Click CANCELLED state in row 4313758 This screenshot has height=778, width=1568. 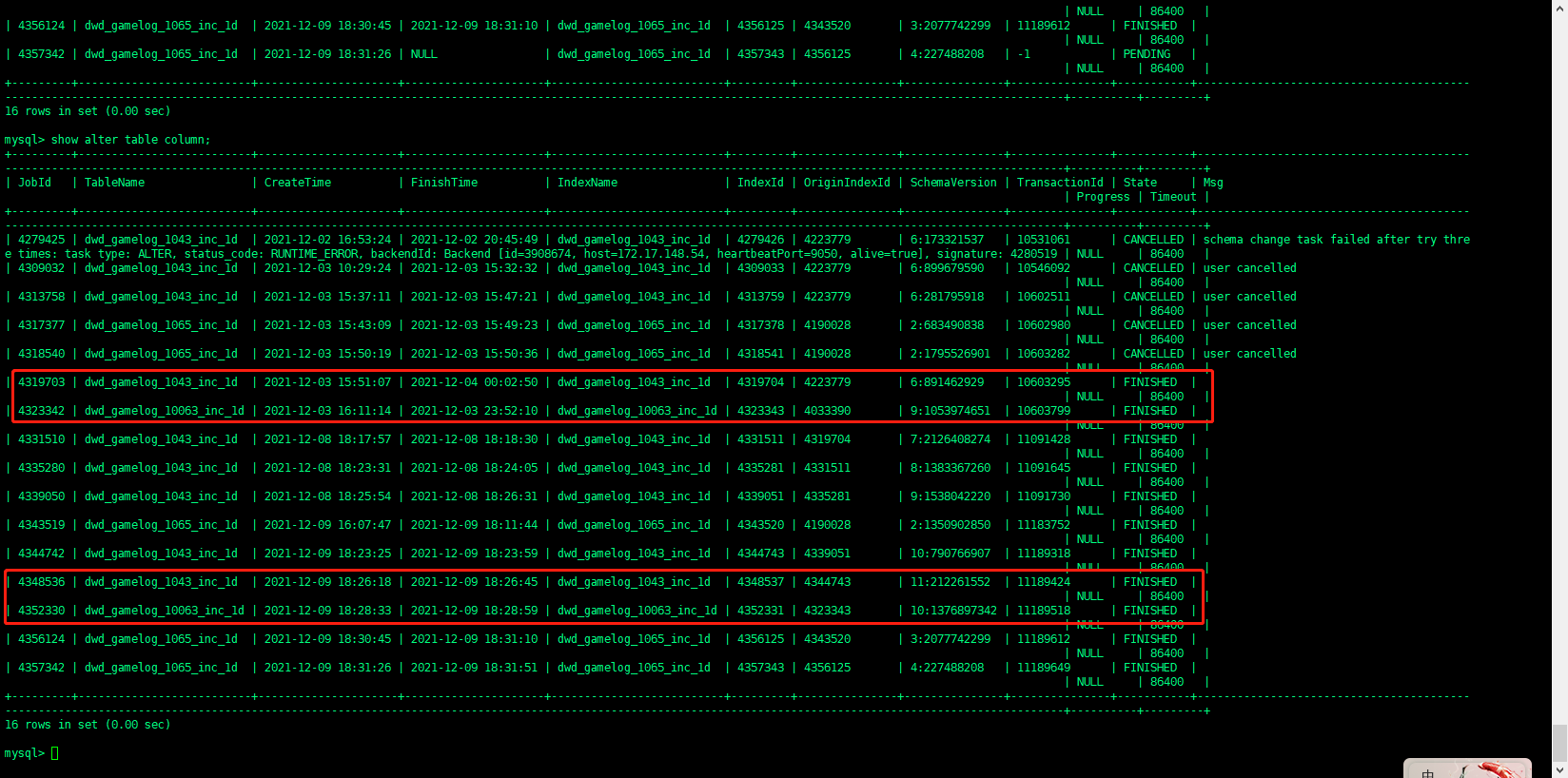click(1153, 297)
